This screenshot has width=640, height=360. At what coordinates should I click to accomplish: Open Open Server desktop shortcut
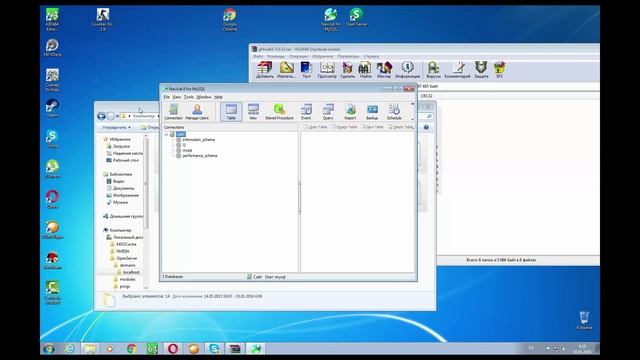point(356,17)
